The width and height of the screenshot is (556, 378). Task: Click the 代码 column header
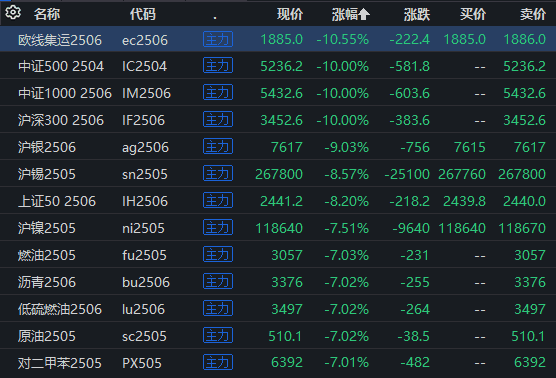tap(143, 15)
